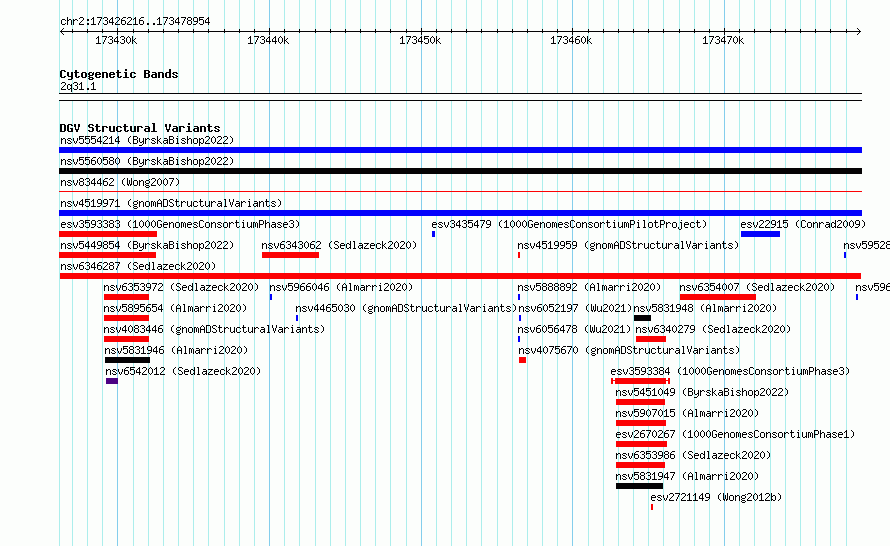Viewport: 890px width, 546px height.
Task: Select the black bar under nsv5560580
Action: (x=460, y=171)
